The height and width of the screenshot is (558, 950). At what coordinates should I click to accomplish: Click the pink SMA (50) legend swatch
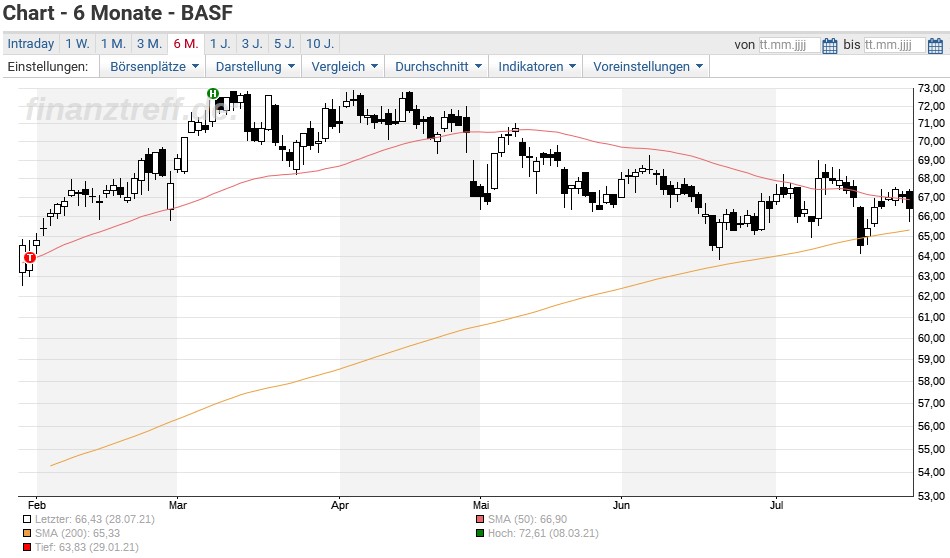480,519
